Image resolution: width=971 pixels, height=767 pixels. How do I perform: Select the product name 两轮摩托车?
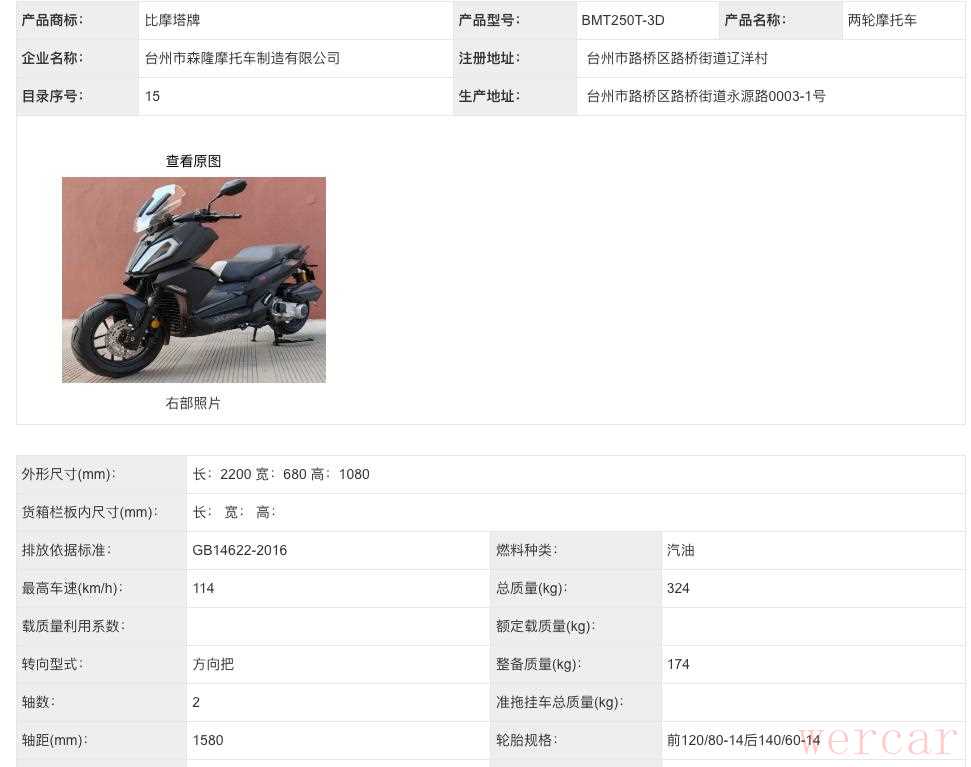click(x=882, y=20)
